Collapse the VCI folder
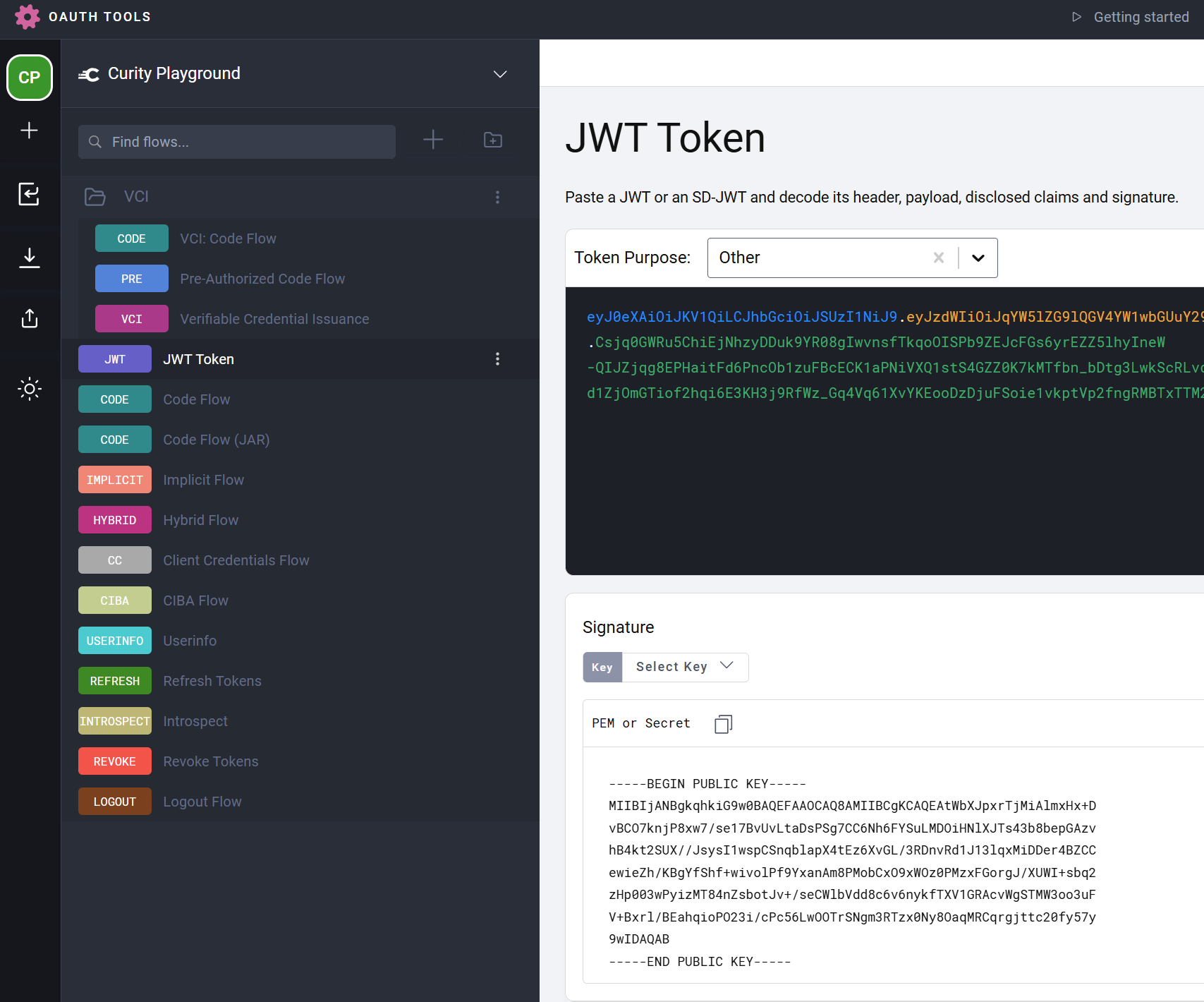The width and height of the screenshot is (1204, 1002). [x=95, y=197]
